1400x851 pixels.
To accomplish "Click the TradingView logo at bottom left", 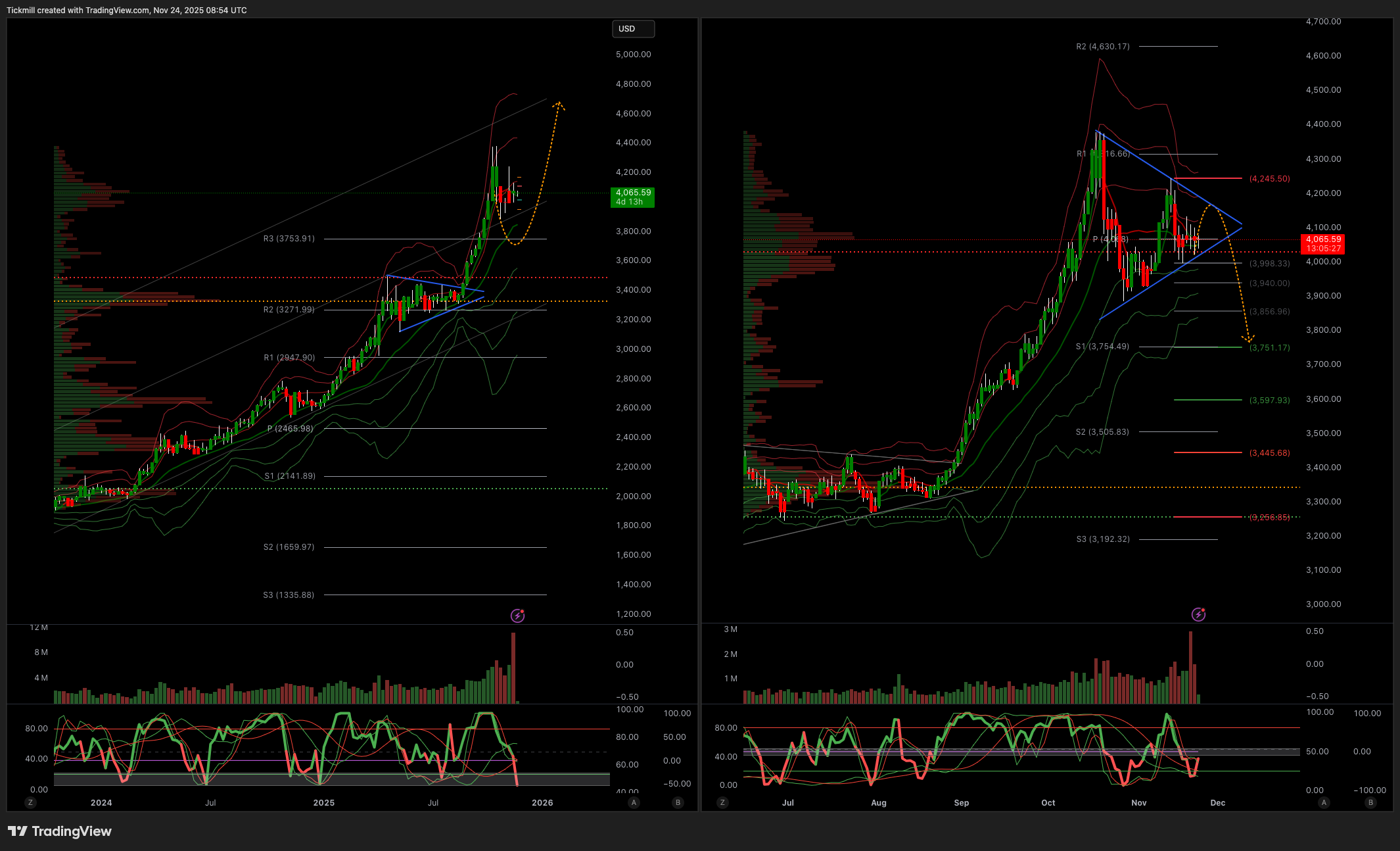I will pyautogui.click(x=60, y=831).
